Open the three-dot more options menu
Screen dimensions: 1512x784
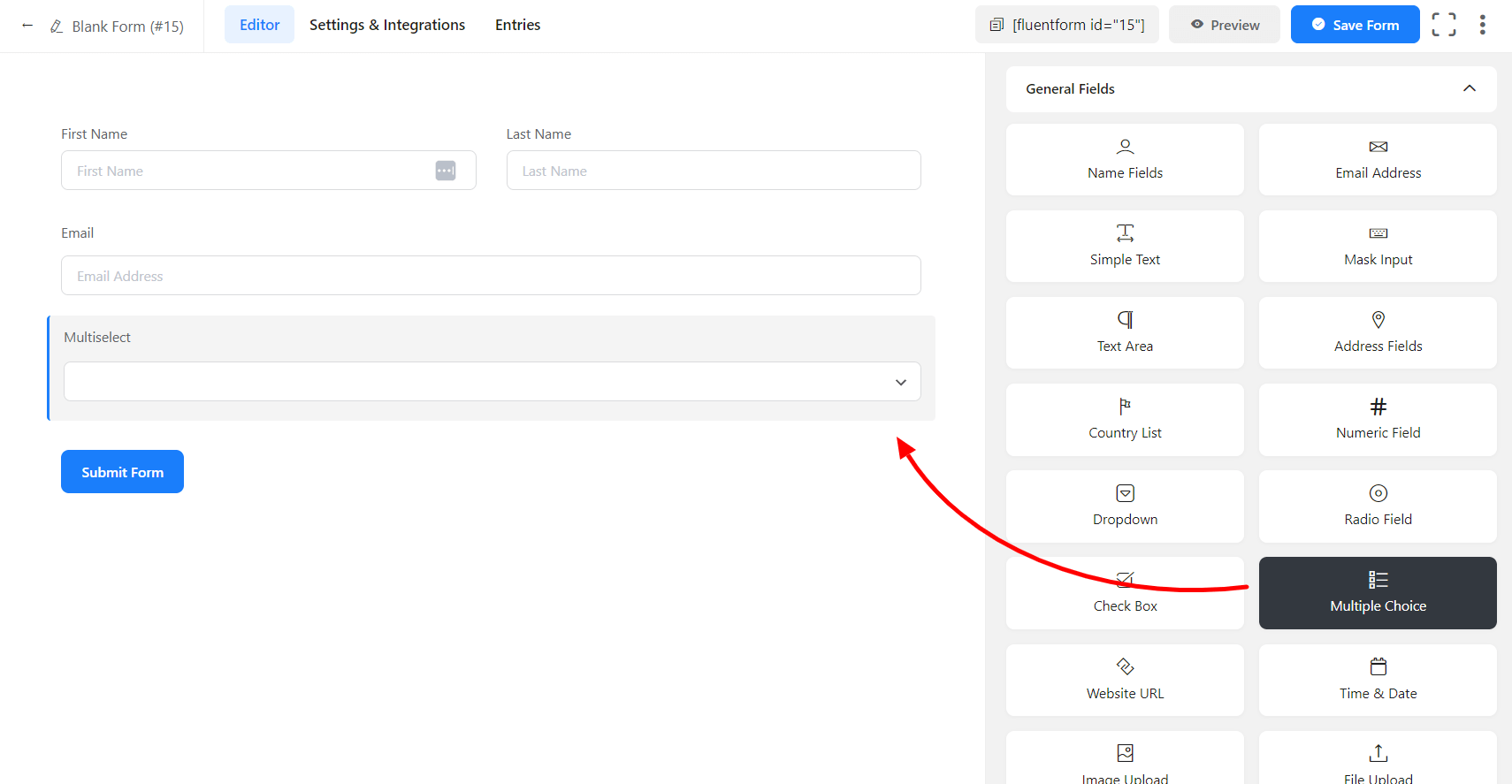(x=1482, y=25)
